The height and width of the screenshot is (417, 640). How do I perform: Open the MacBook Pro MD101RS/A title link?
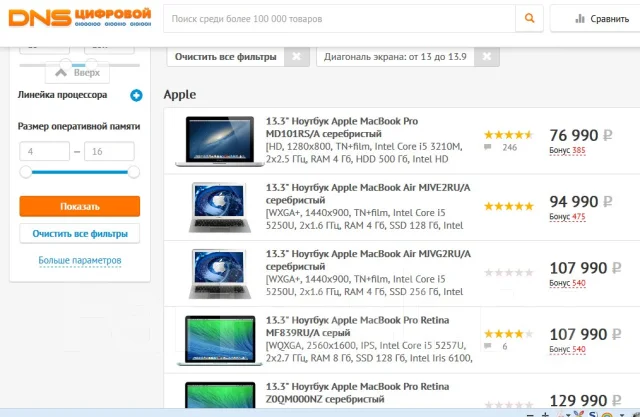342,127
